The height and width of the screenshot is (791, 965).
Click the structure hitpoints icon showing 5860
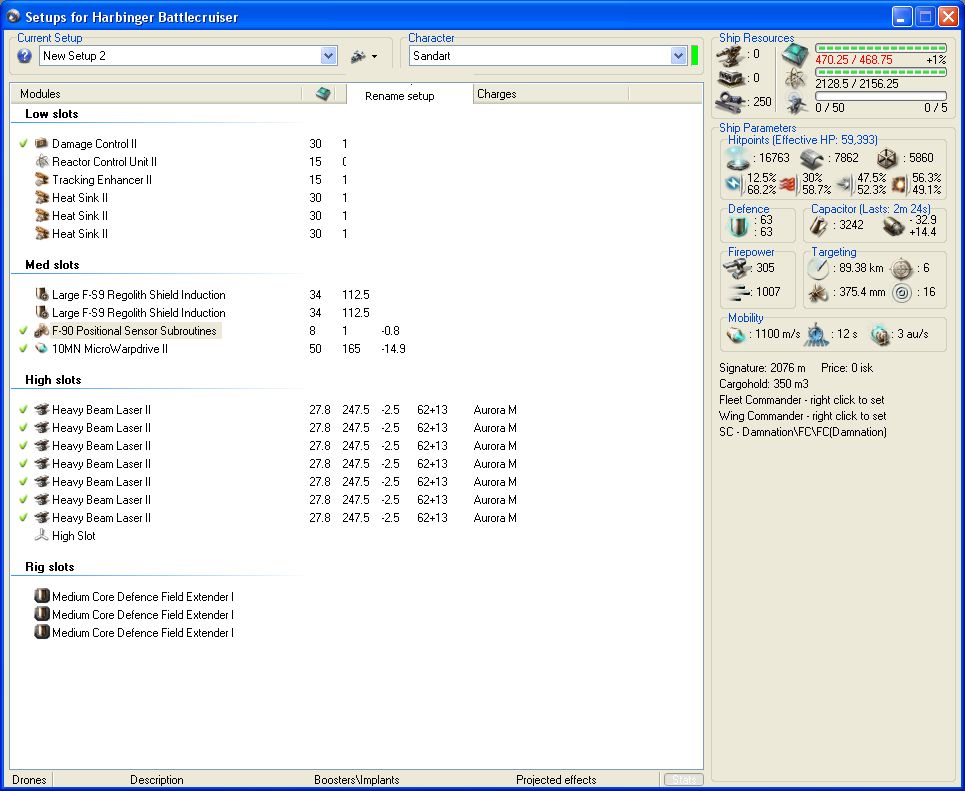point(887,159)
